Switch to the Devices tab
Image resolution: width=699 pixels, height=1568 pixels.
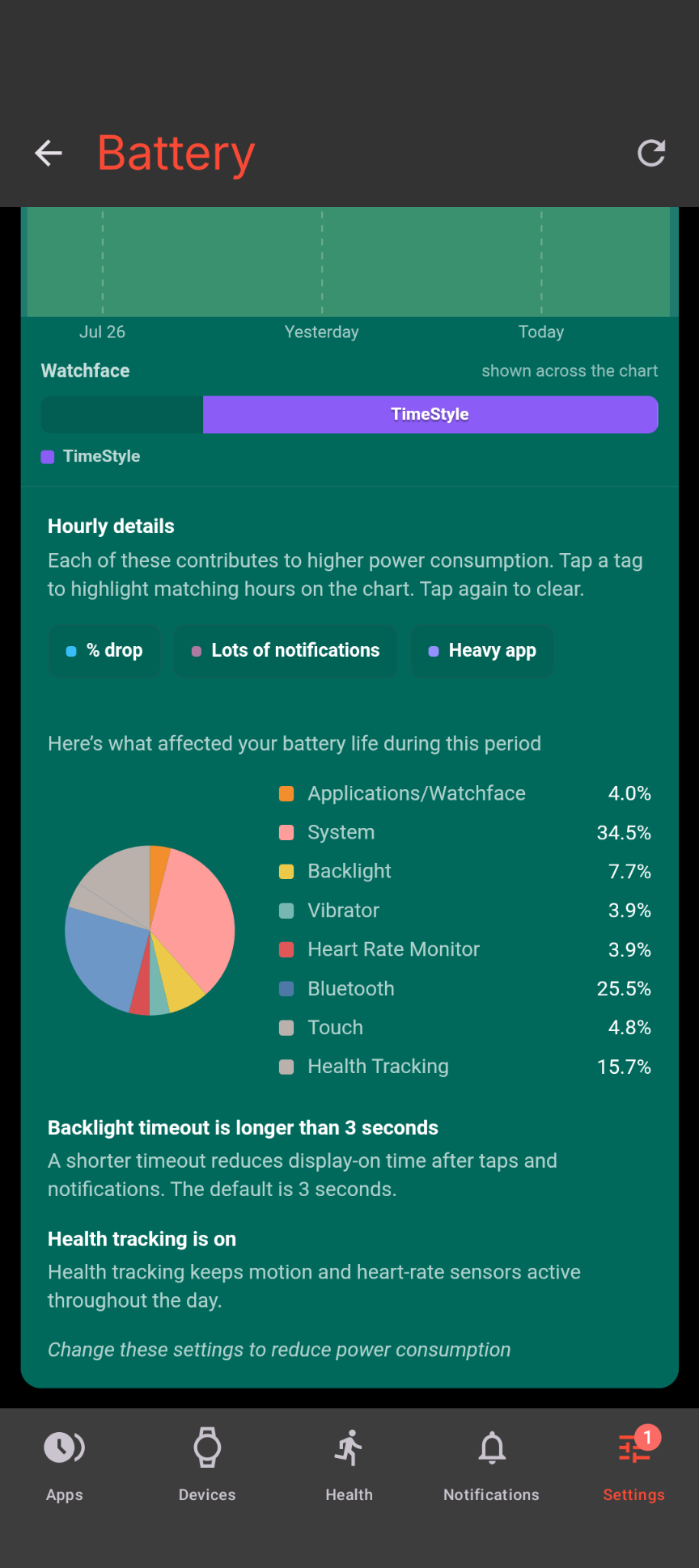pyautogui.click(x=207, y=1465)
